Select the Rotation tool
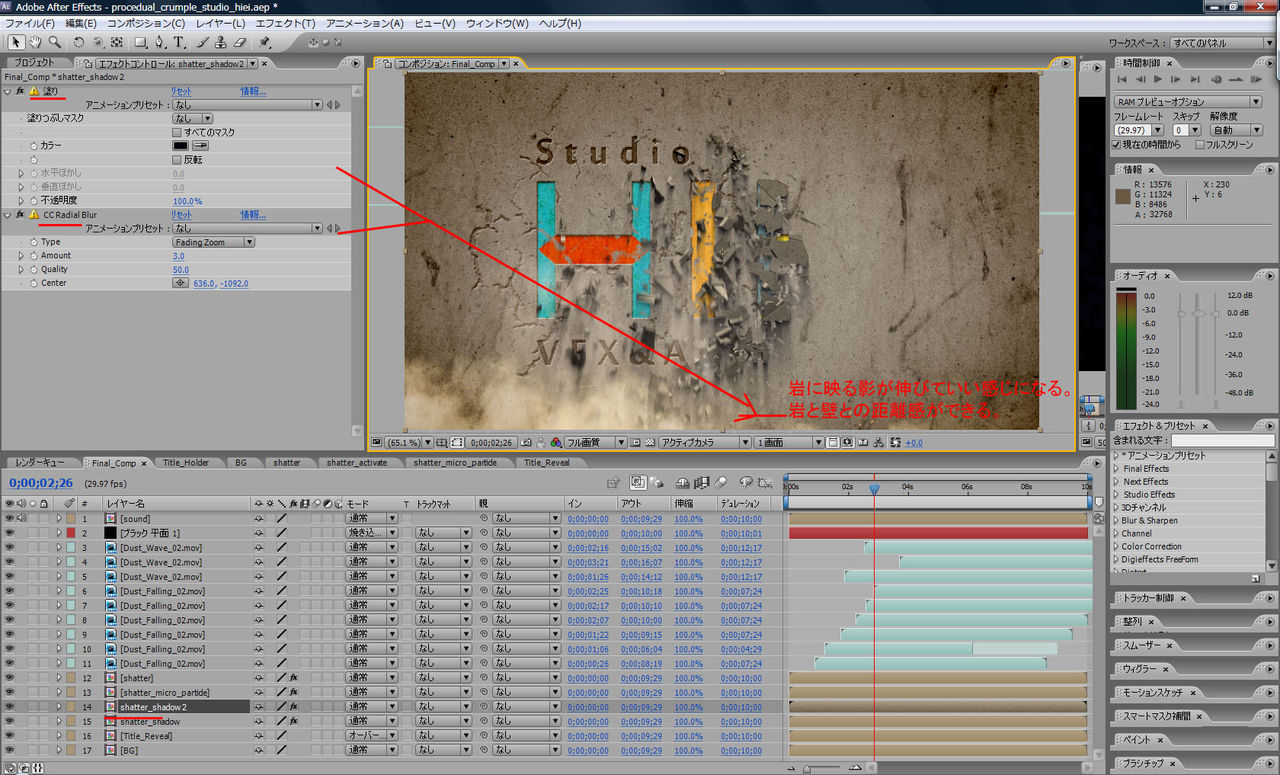The image size is (1280, 775). point(79,42)
